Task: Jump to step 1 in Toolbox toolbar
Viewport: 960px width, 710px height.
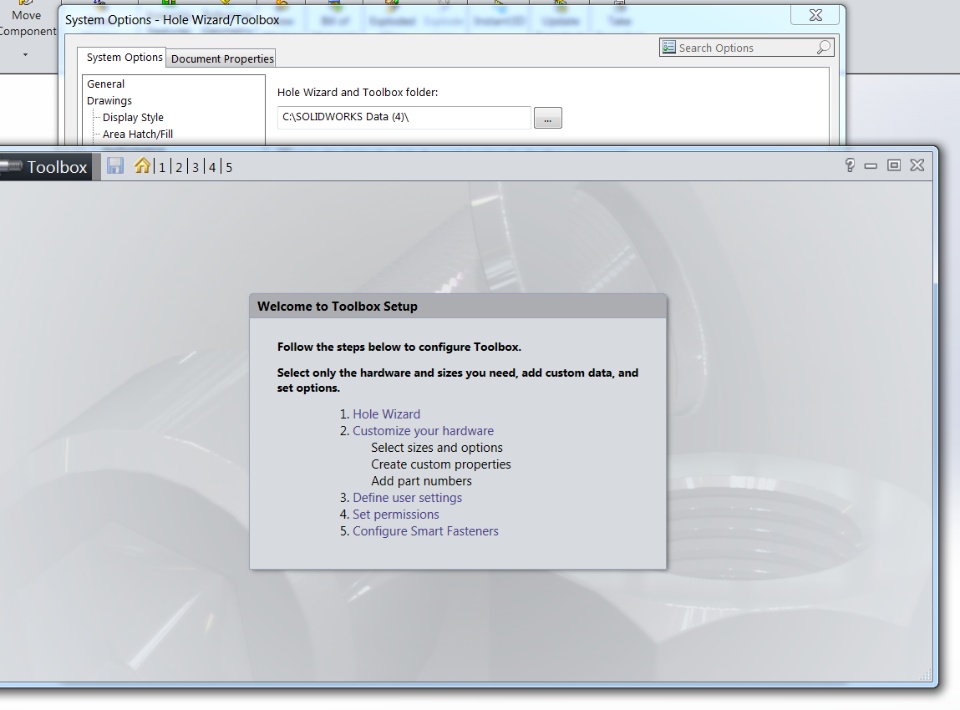Action: (162, 167)
